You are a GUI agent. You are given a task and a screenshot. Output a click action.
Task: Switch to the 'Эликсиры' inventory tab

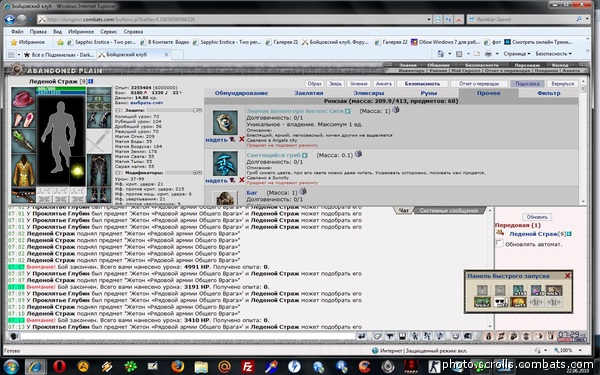click(x=368, y=93)
